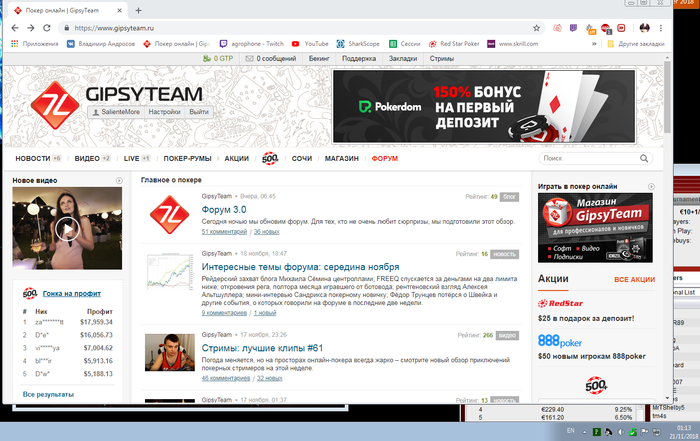Expand Играть в покер онлайн arrow icon
The height and width of the screenshot is (441, 700).
click(x=651, y=187)
